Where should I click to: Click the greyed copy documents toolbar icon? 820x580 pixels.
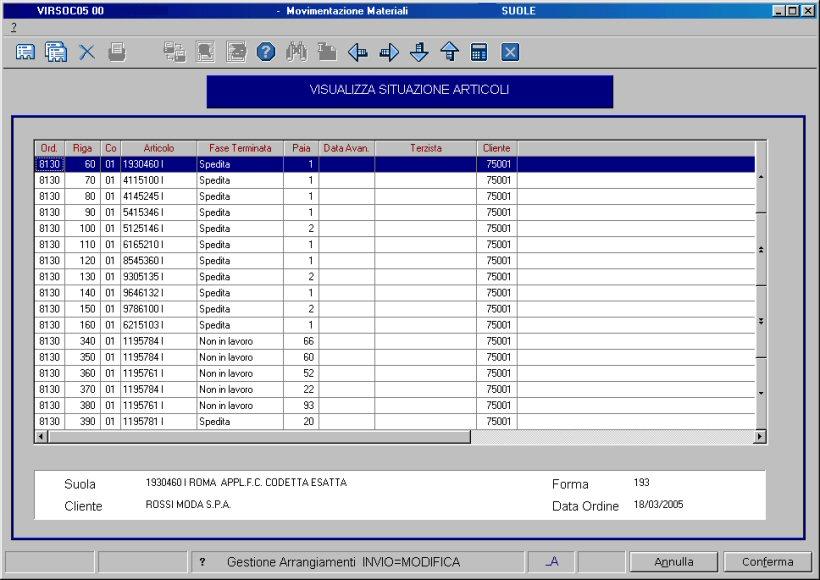[175, 52]
